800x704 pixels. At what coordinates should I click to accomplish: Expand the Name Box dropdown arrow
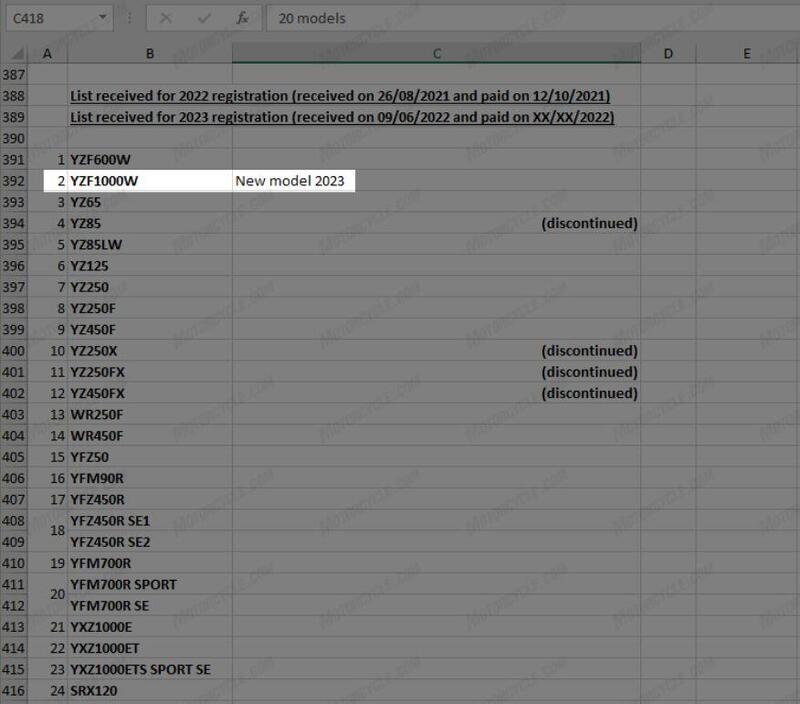point(105,18)
